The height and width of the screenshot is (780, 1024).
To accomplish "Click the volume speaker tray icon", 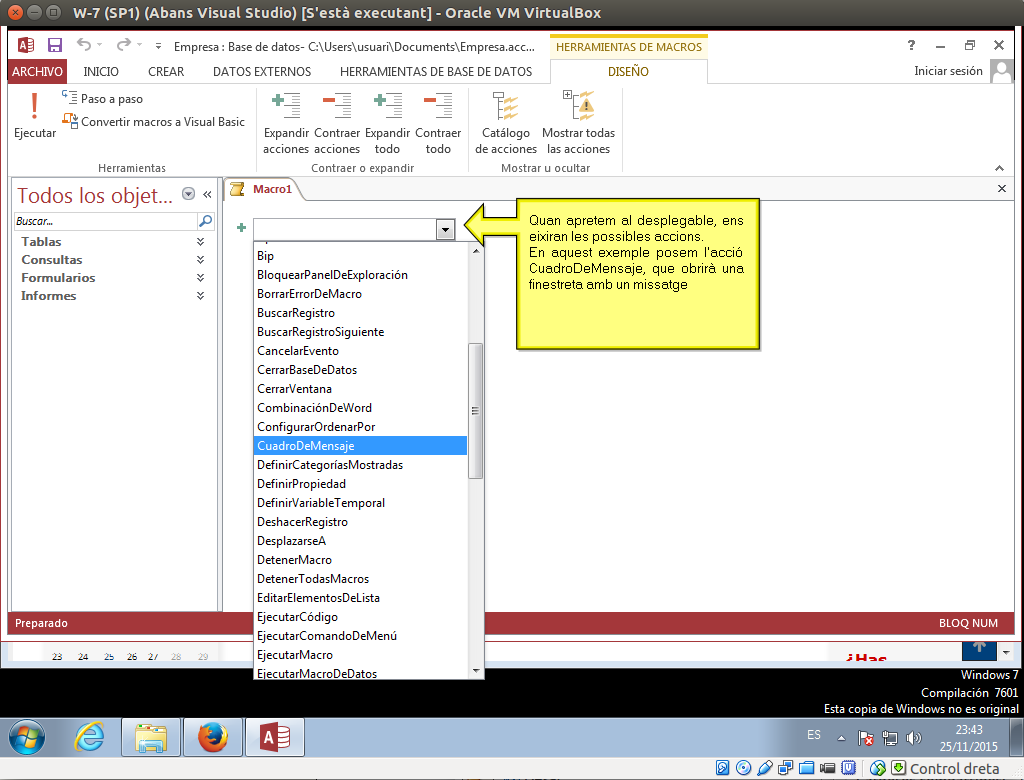I will [914, 738].
